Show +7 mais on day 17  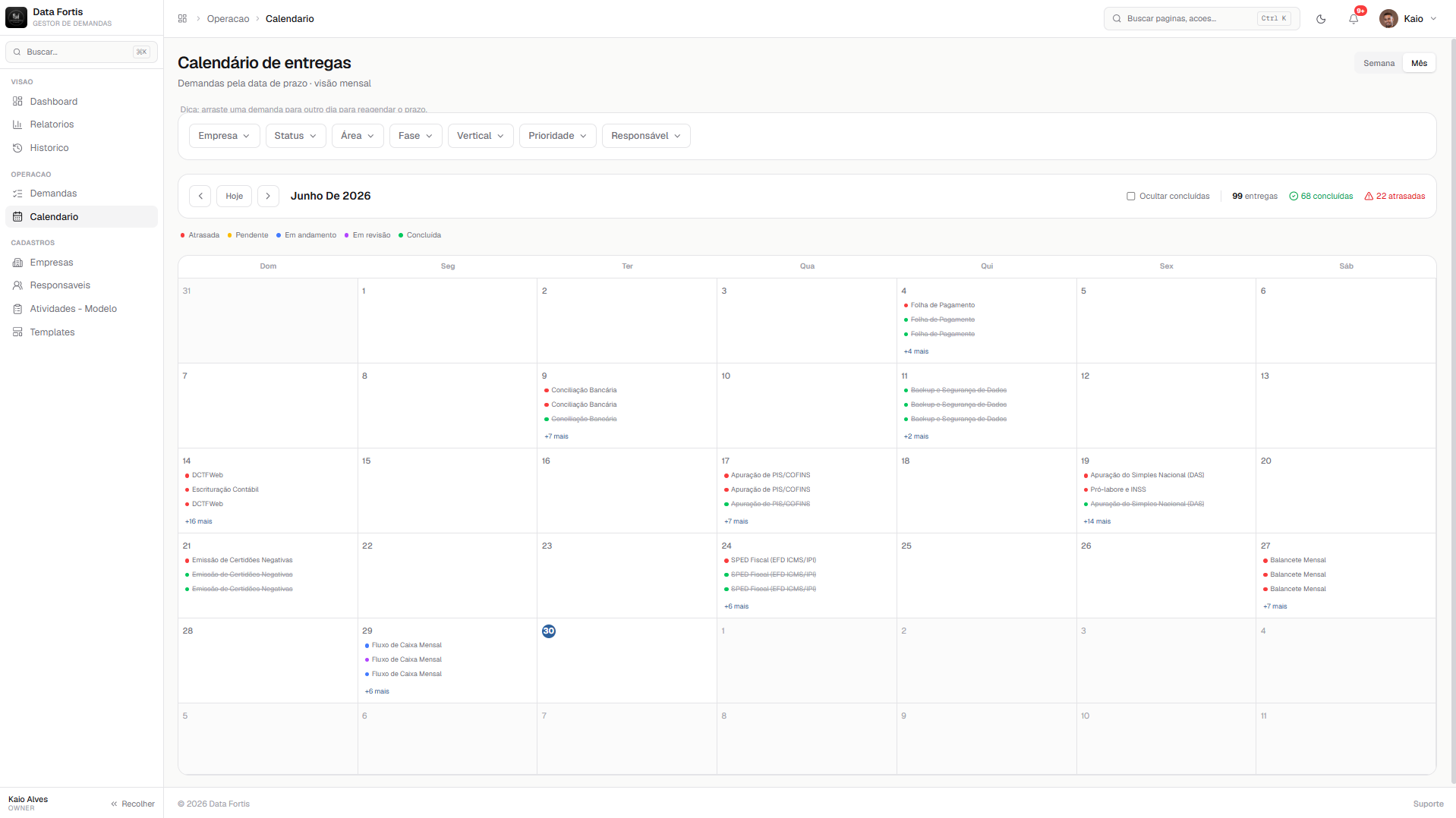pos(736,521)
